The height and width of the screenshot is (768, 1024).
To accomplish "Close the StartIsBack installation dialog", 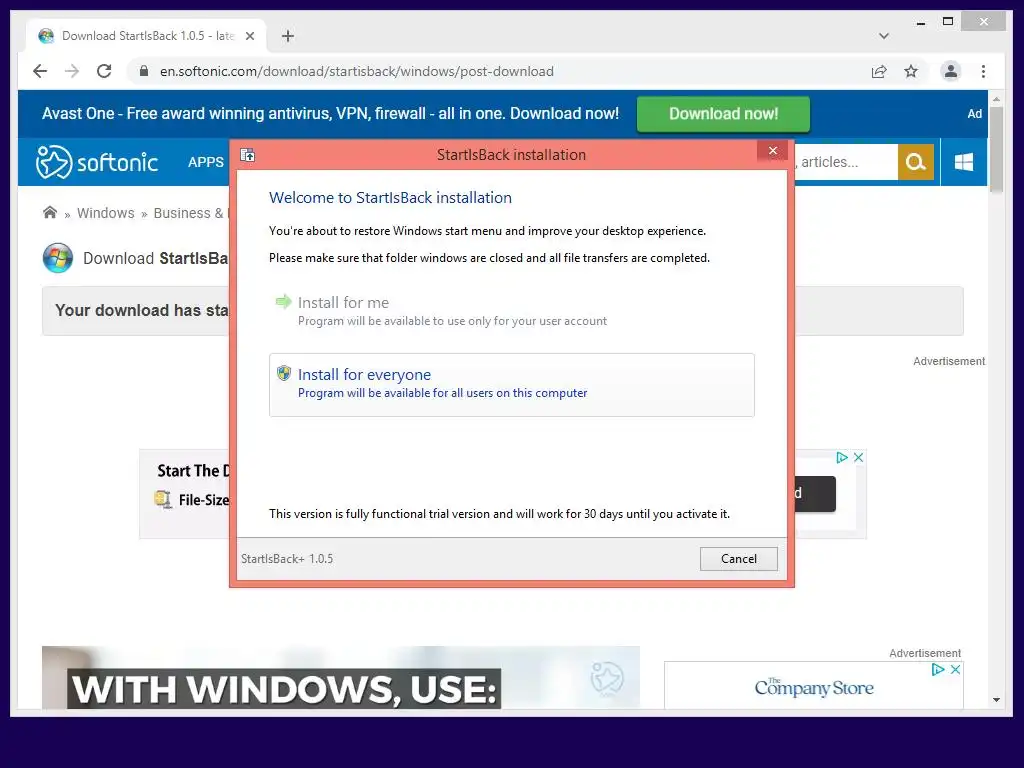I will [773, 151].
